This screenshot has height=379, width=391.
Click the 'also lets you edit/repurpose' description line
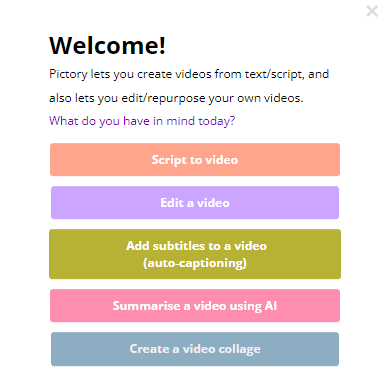coord(176,98)
